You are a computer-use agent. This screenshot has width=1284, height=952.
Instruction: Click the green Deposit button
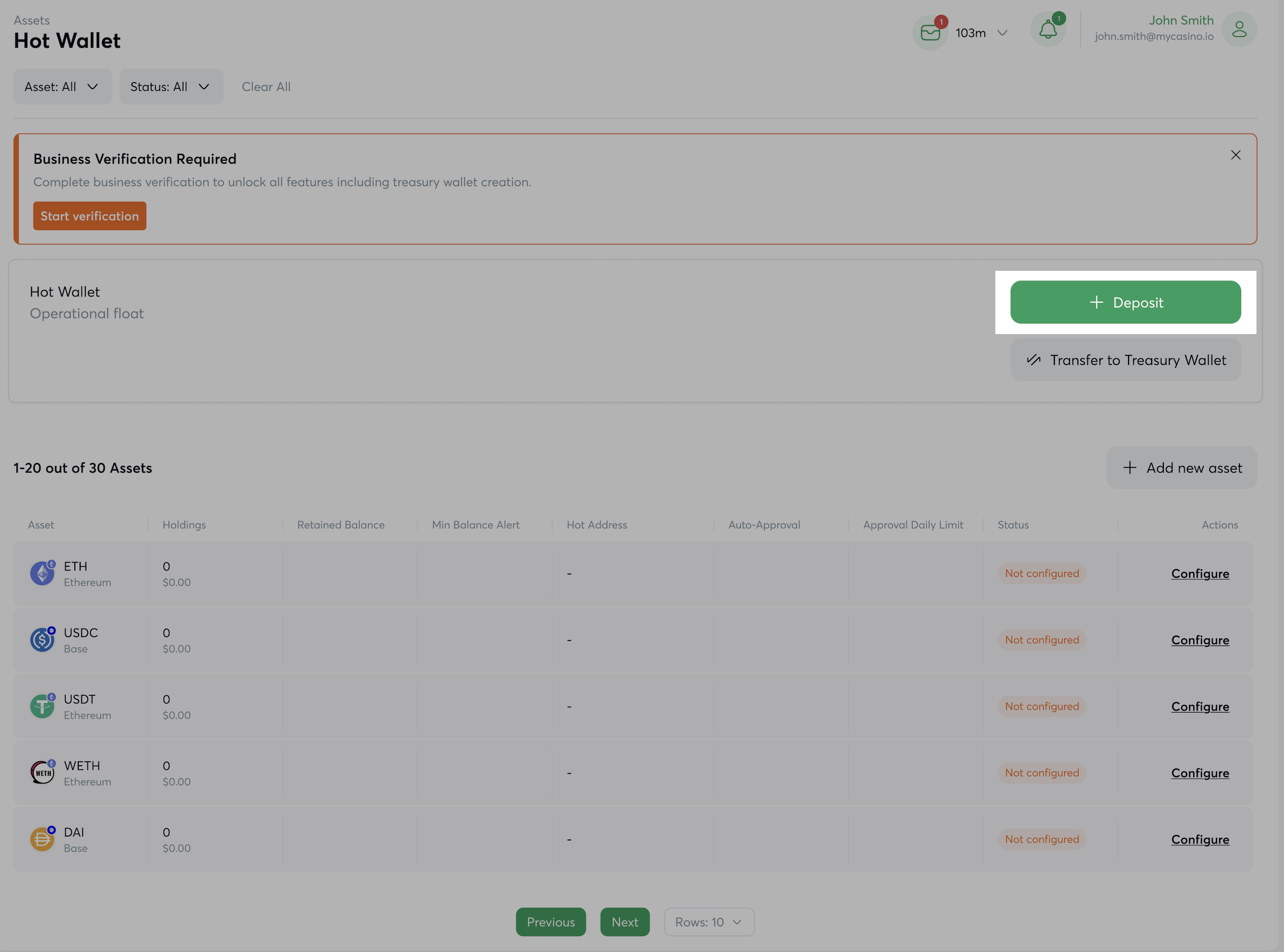coord(1125,303)
